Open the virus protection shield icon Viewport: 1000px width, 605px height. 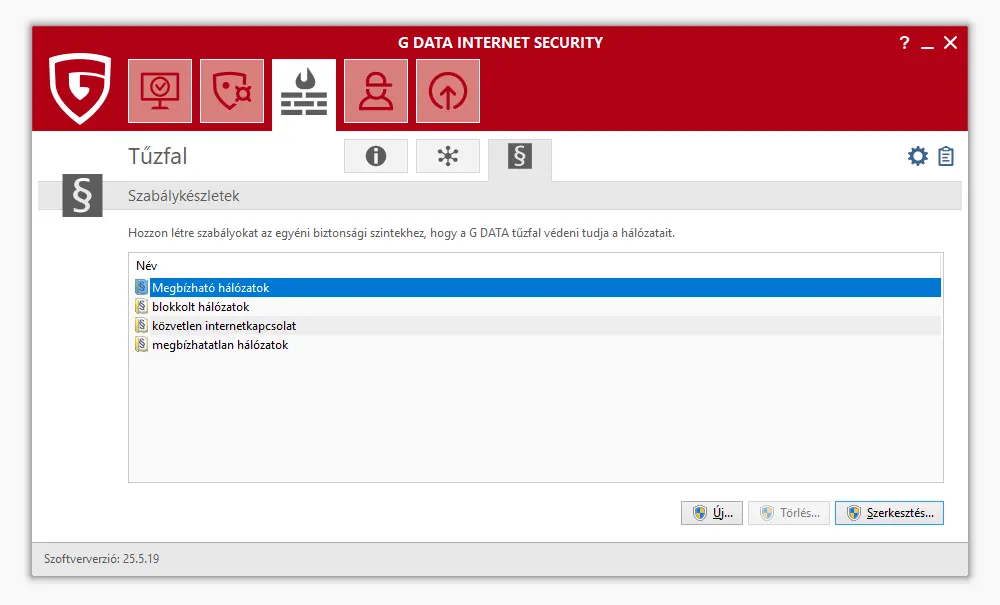pos(232,91)
